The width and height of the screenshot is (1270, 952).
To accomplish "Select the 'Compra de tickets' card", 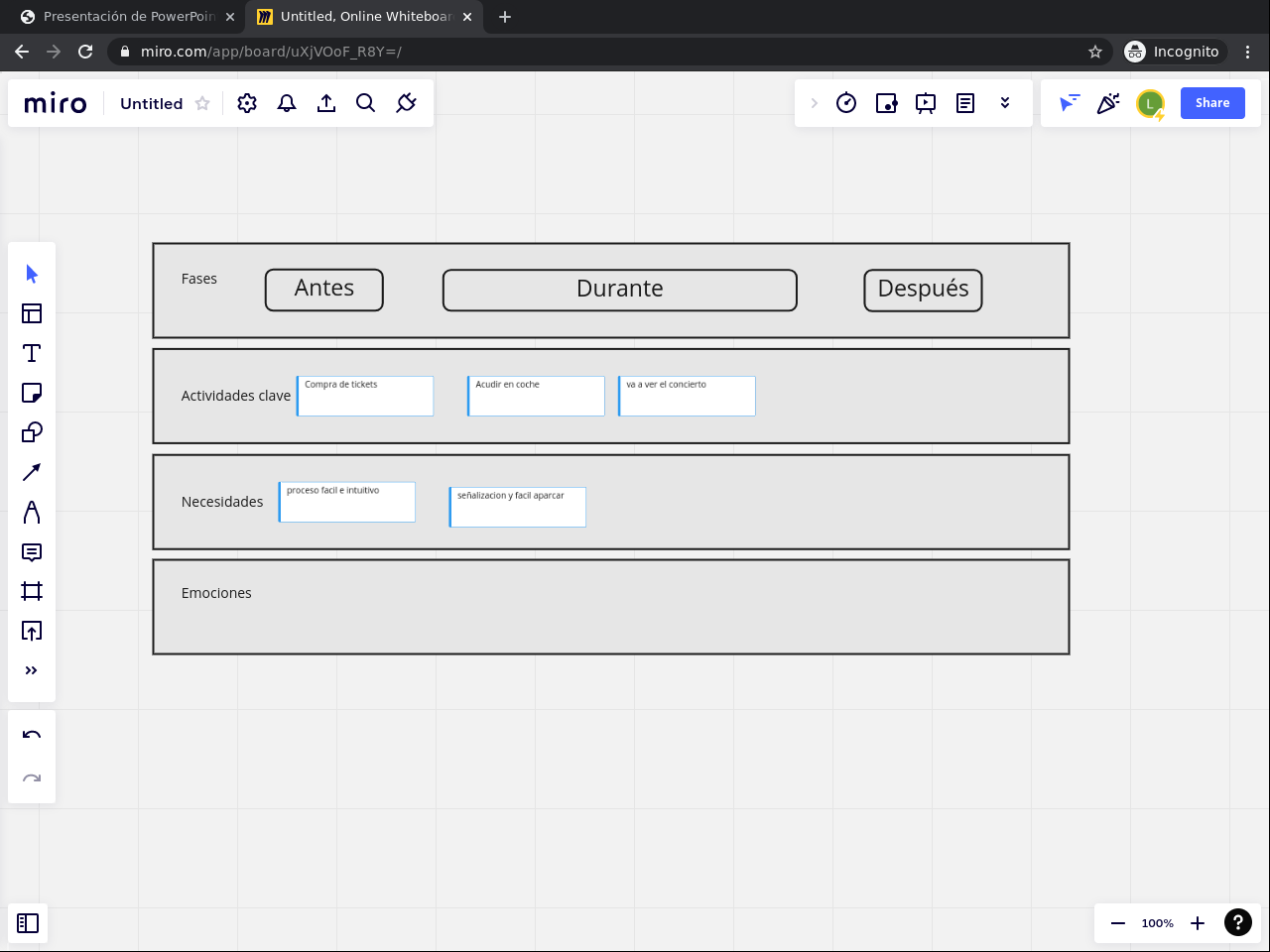I will [x=365, y=396].
